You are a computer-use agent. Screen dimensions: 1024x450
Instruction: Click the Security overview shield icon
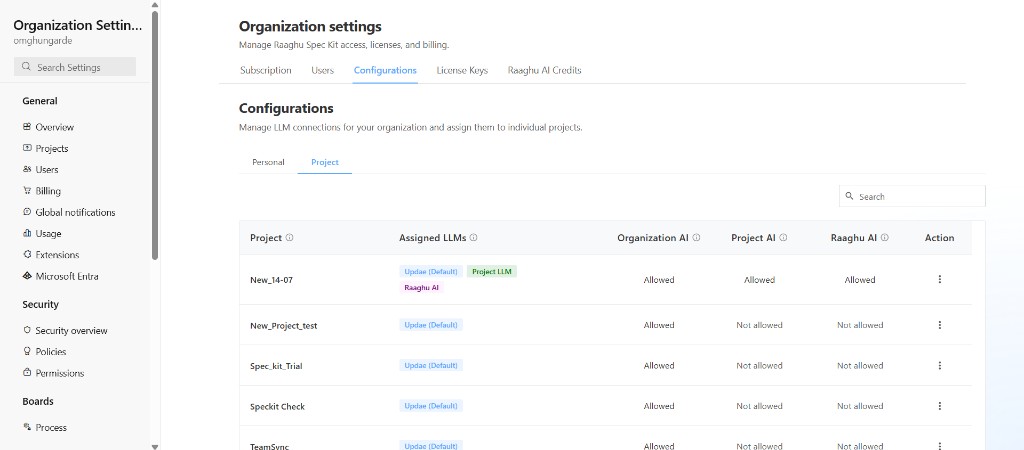click(27, 330)
